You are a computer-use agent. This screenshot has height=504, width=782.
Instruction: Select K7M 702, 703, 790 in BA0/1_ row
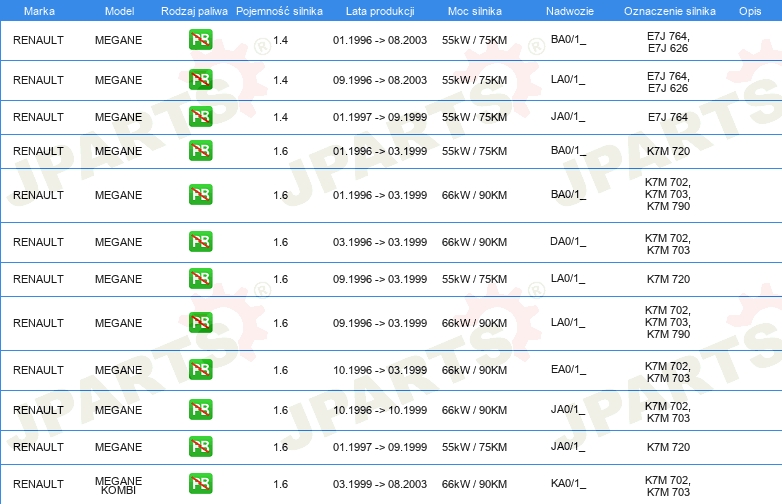(668, 194)
